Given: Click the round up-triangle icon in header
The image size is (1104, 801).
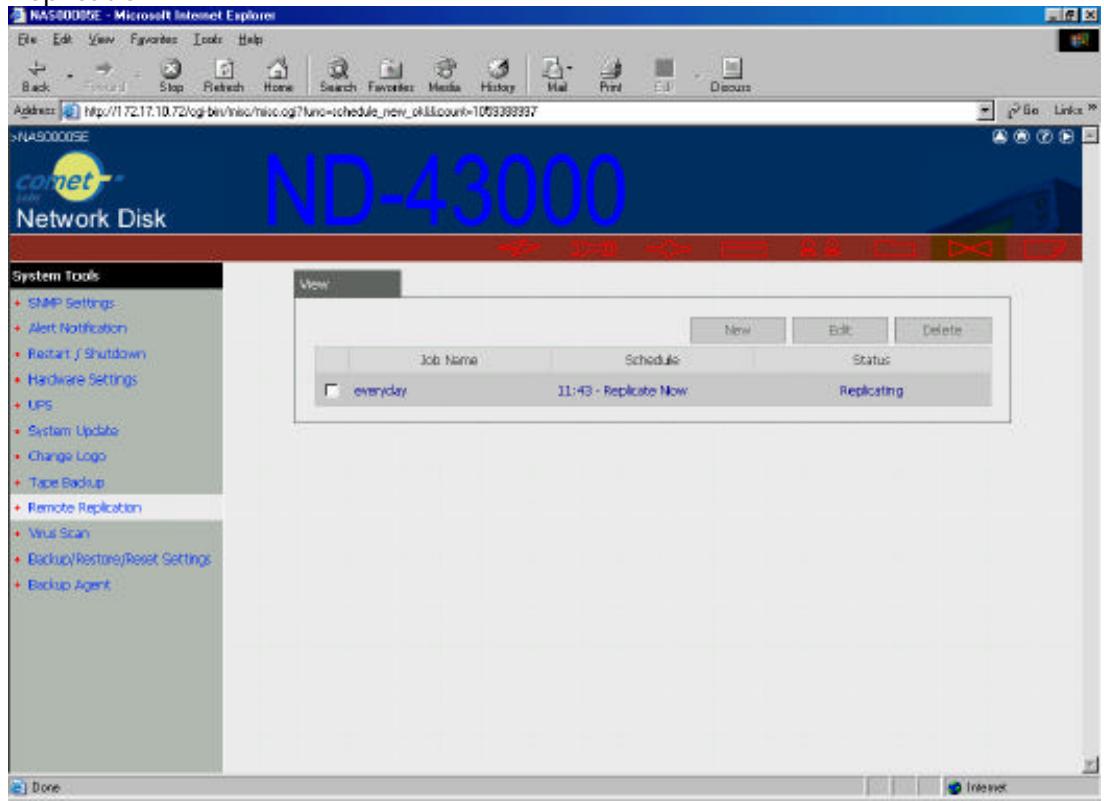Looking at the screenshot, I should pos(1000,137).
